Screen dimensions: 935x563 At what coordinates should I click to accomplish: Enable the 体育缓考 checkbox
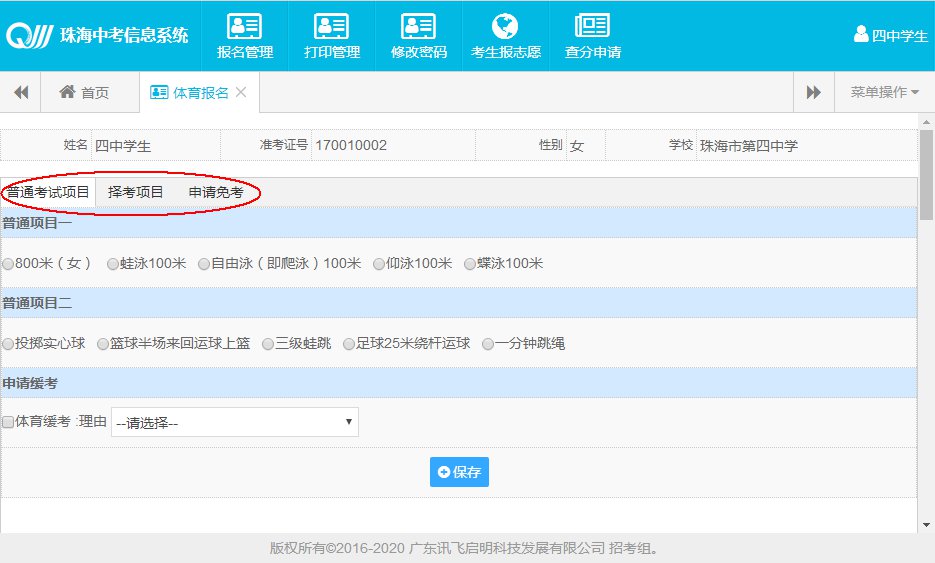[9, 422]
